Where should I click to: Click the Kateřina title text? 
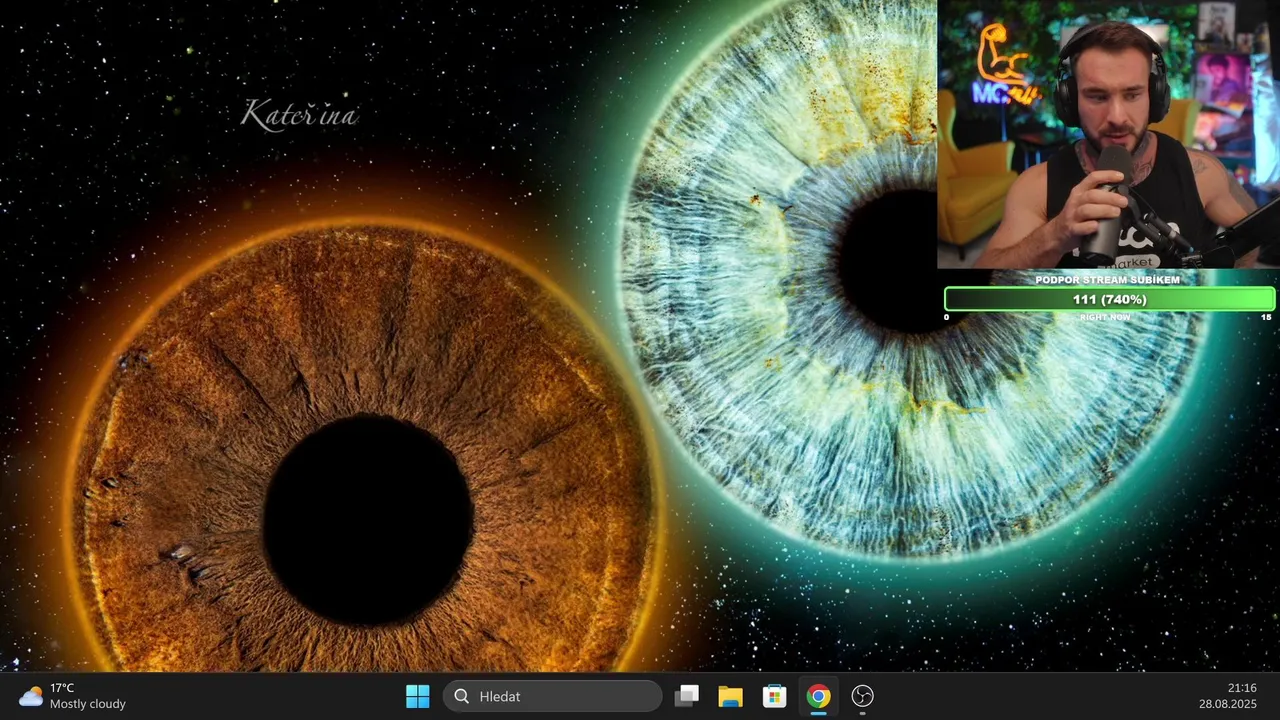tap(299, 114)
